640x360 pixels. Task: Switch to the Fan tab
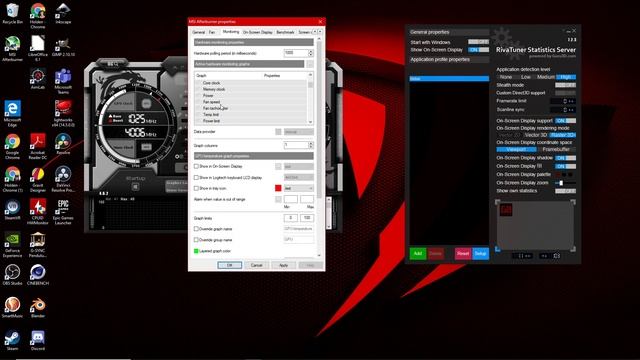point(212,32)
